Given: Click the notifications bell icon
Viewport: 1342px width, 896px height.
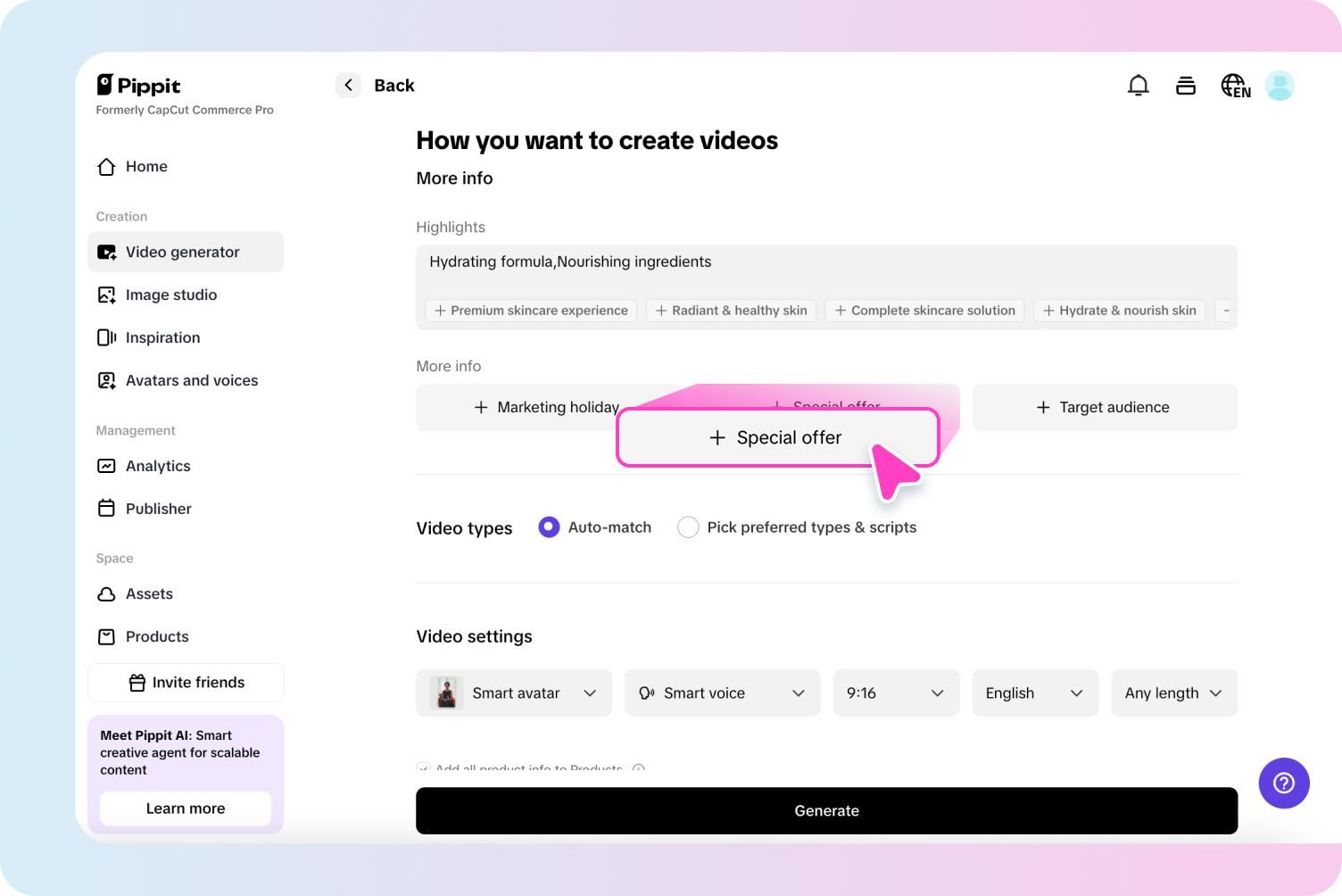Looking at the screenshot, I should coord(1138,86).
